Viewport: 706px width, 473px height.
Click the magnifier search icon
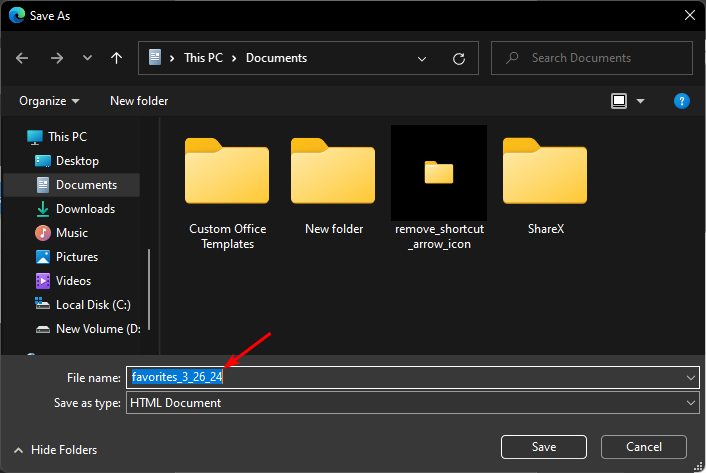point(512,58)
